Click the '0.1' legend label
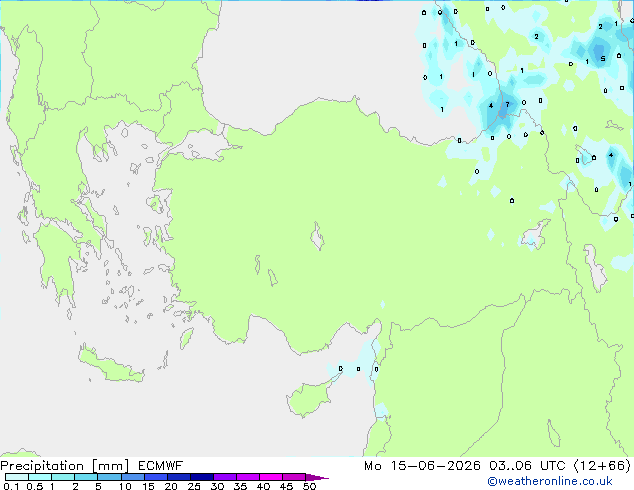 (11, 486)
